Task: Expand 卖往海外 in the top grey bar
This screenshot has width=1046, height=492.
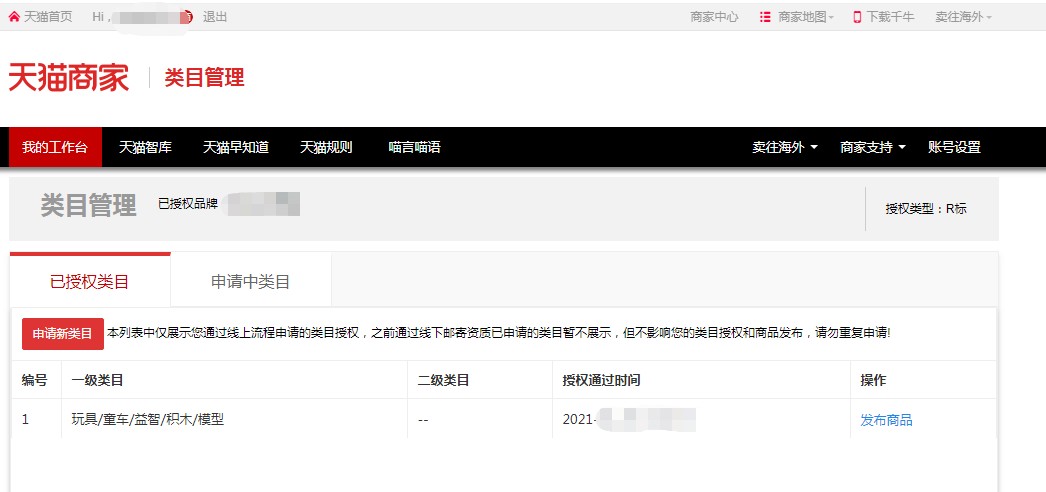Action: pos(963,17)
